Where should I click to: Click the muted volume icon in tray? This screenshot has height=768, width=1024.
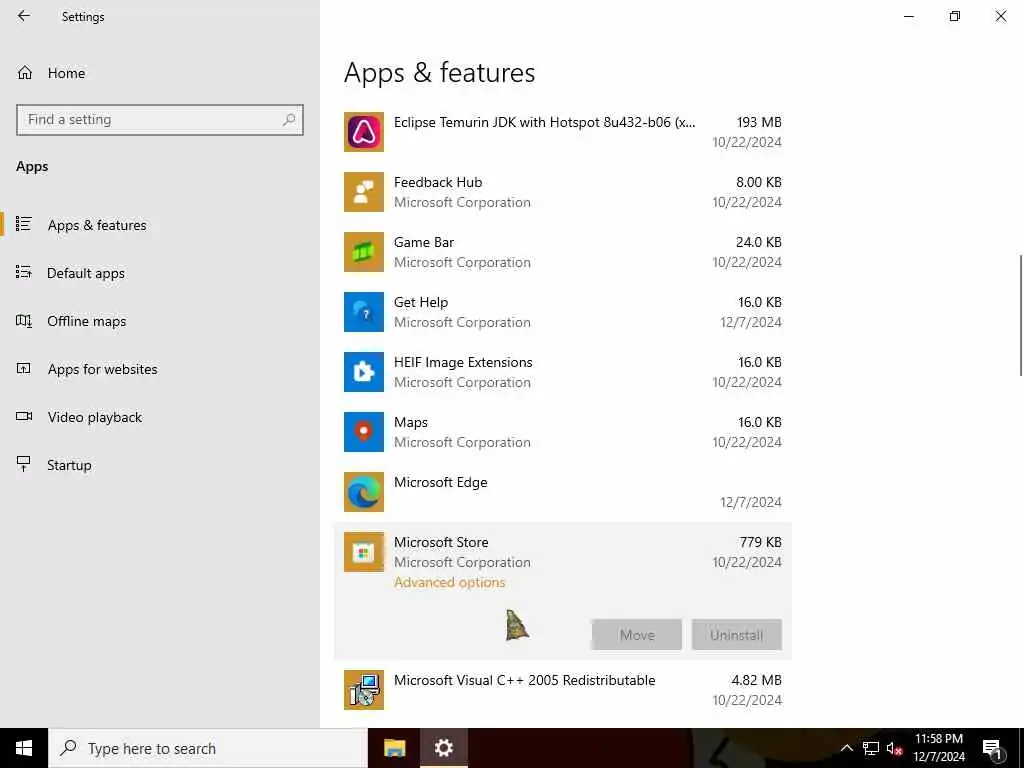click(x=894, y=748)
